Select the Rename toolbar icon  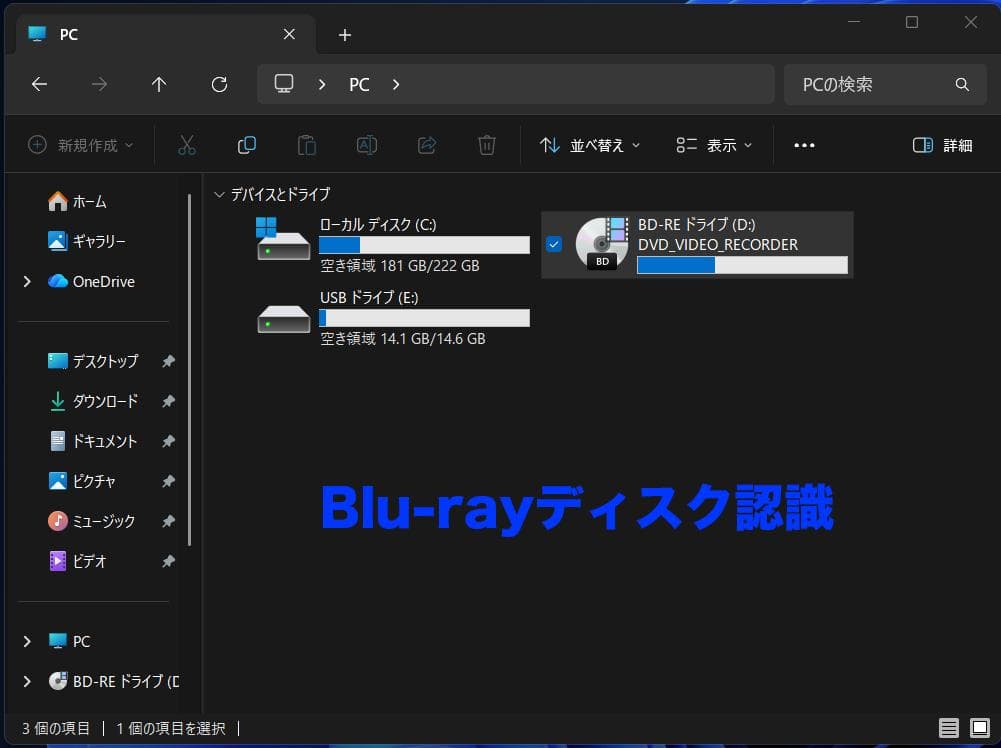pyautogui.click(x=366, y=145)
